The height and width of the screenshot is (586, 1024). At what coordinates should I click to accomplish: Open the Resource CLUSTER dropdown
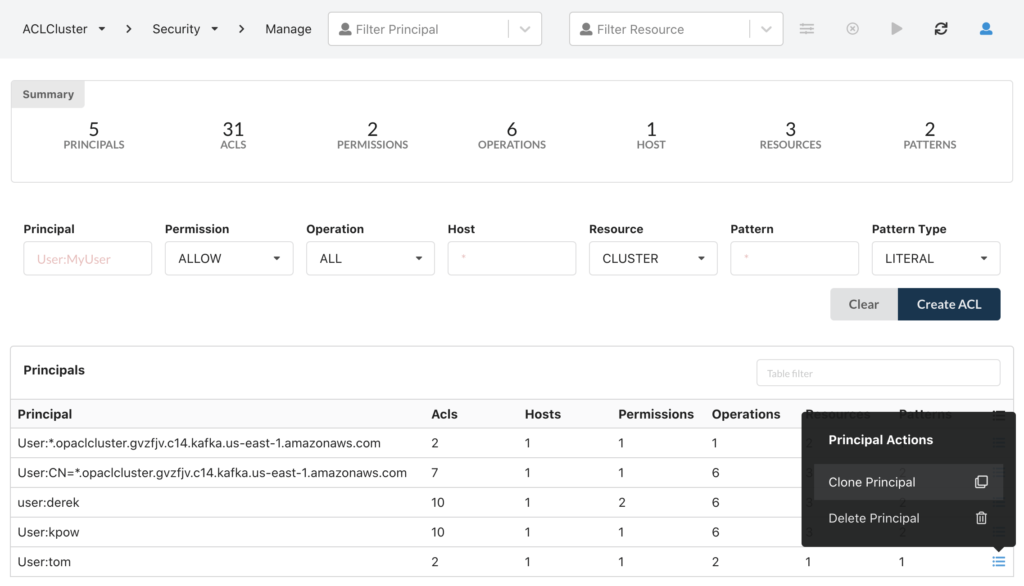653,258
